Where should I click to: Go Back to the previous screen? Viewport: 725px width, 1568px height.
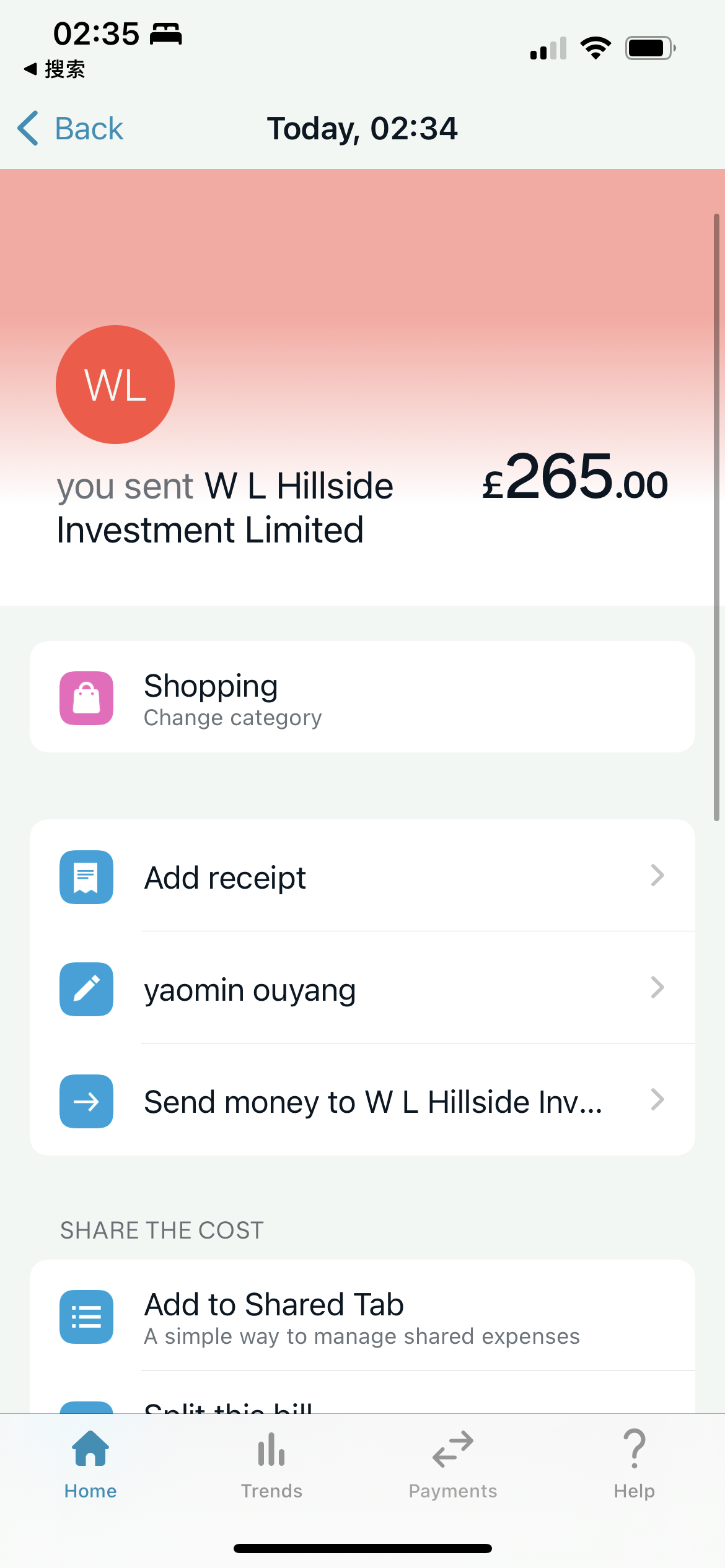click(x=71, y=129)
